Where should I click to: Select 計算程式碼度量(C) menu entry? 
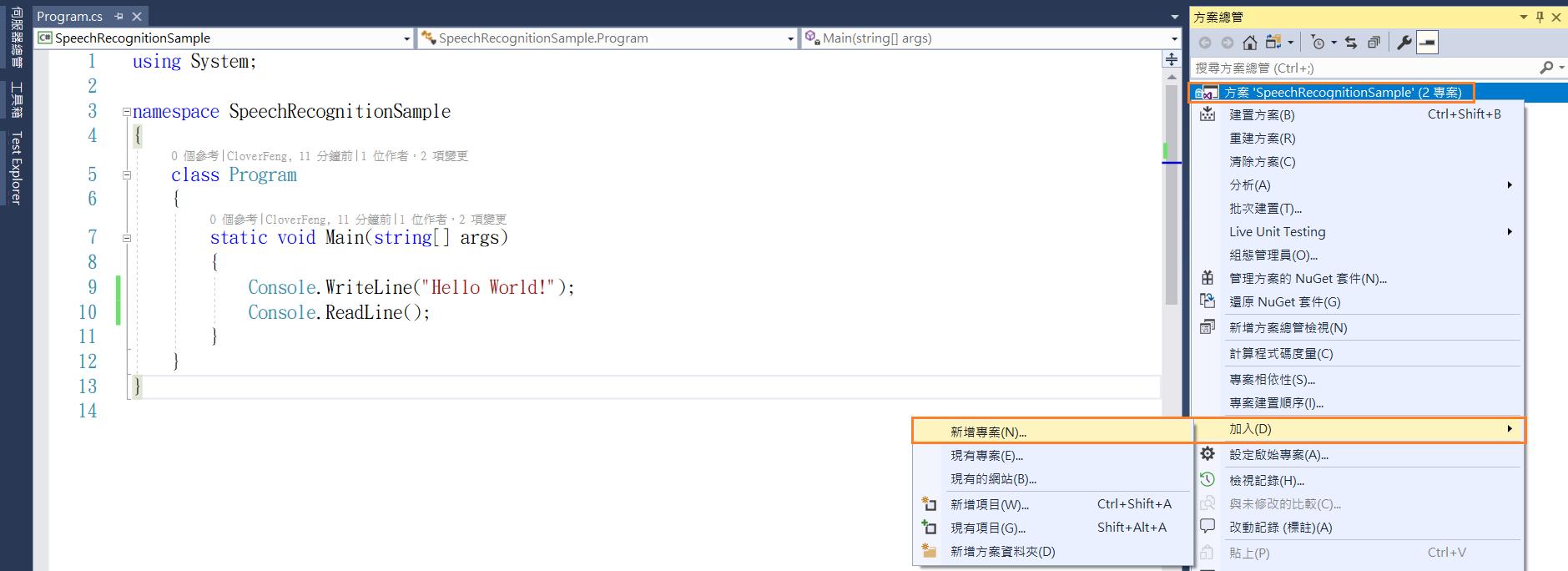[1357, 353]
